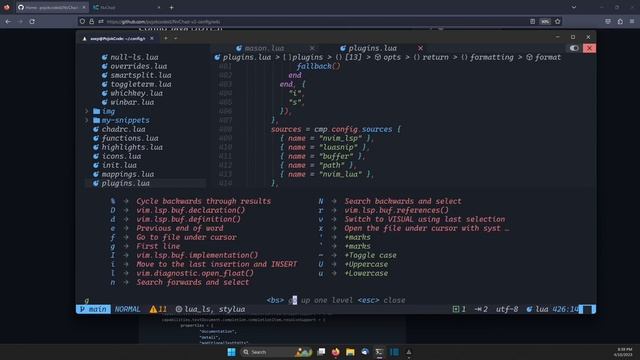This screenshot has width=640, height=360.
Task: Click the taskbar Search box
Action: tap(277, 352)
